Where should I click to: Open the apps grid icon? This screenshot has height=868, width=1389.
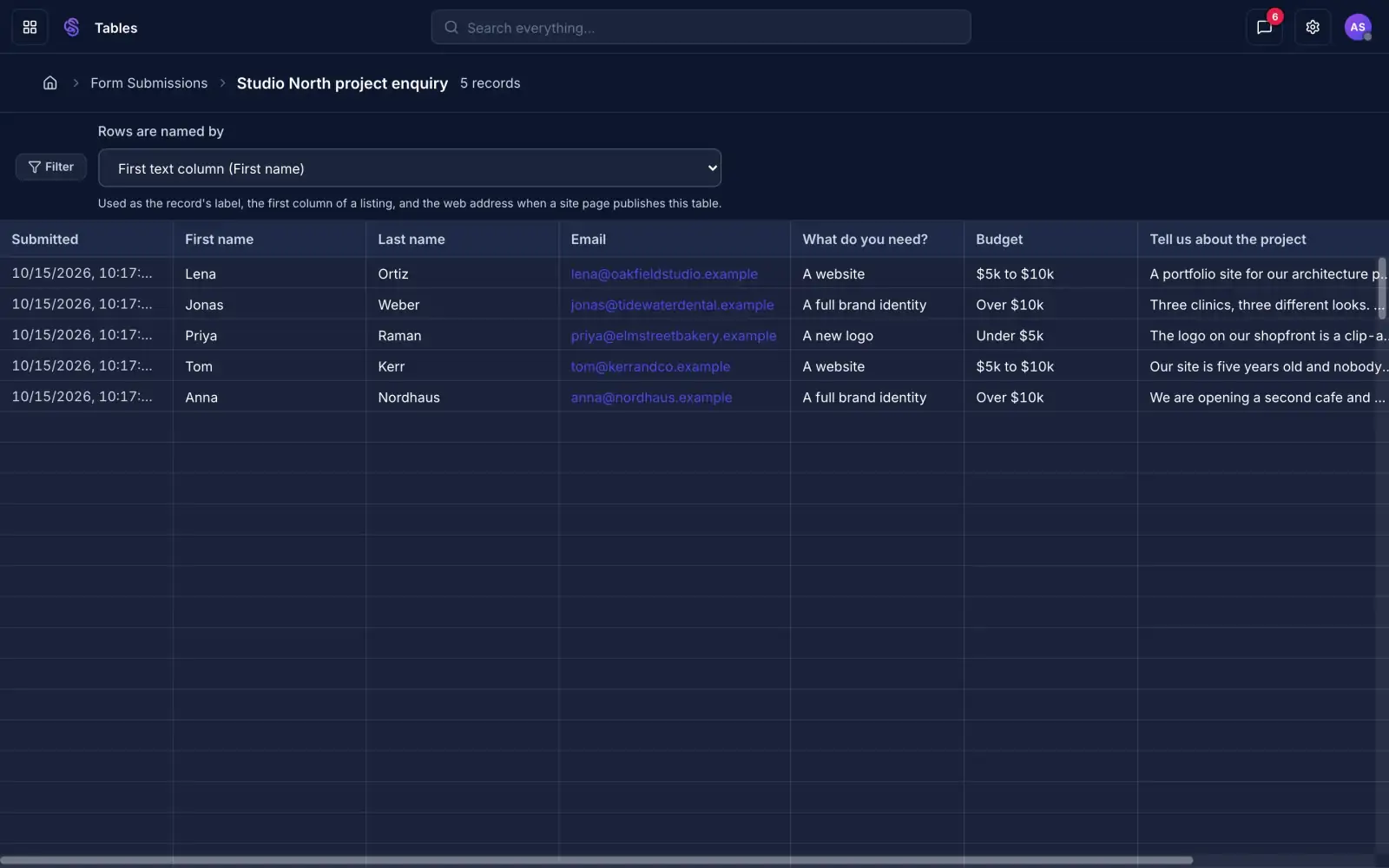(x=30, y=27)
